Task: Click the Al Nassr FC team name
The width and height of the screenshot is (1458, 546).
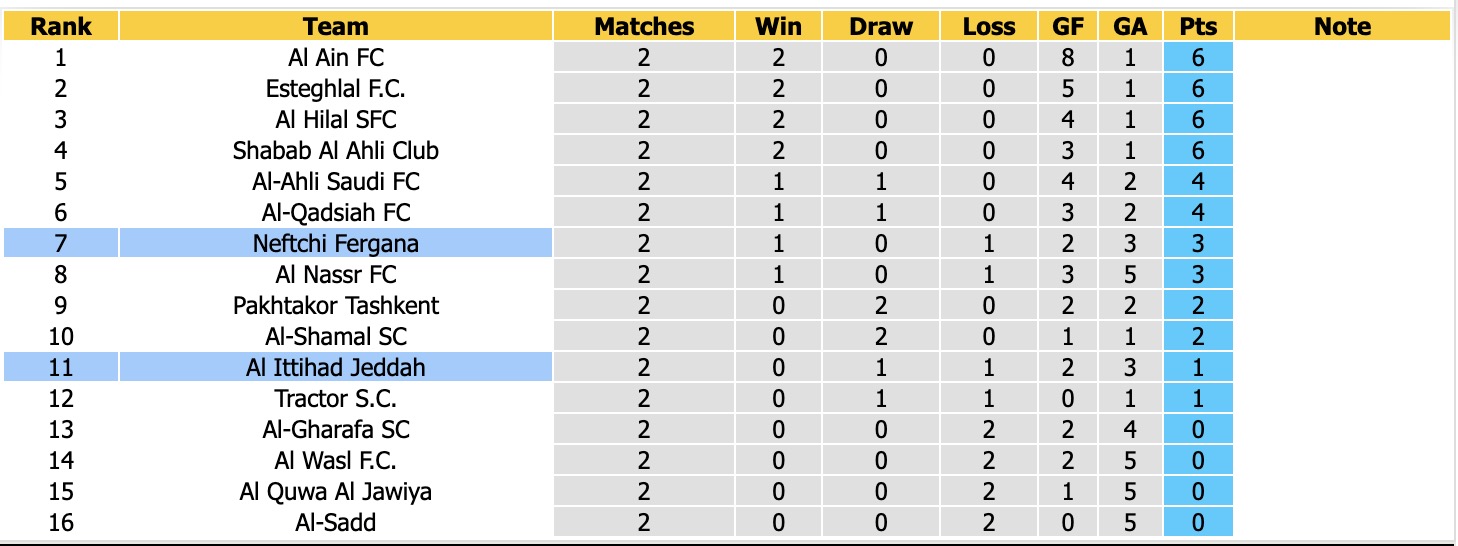Action: (336, 274)
